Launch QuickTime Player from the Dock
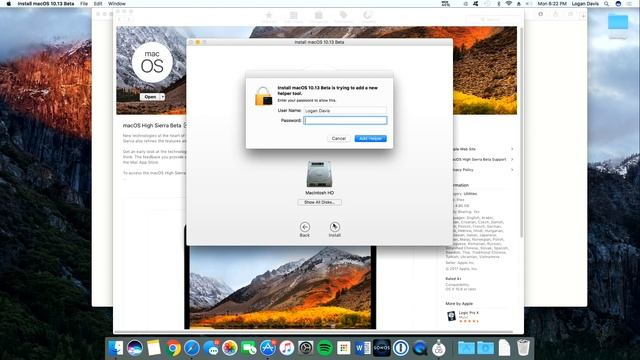This screenshot has width=640, height=360. tap(420, 348)
